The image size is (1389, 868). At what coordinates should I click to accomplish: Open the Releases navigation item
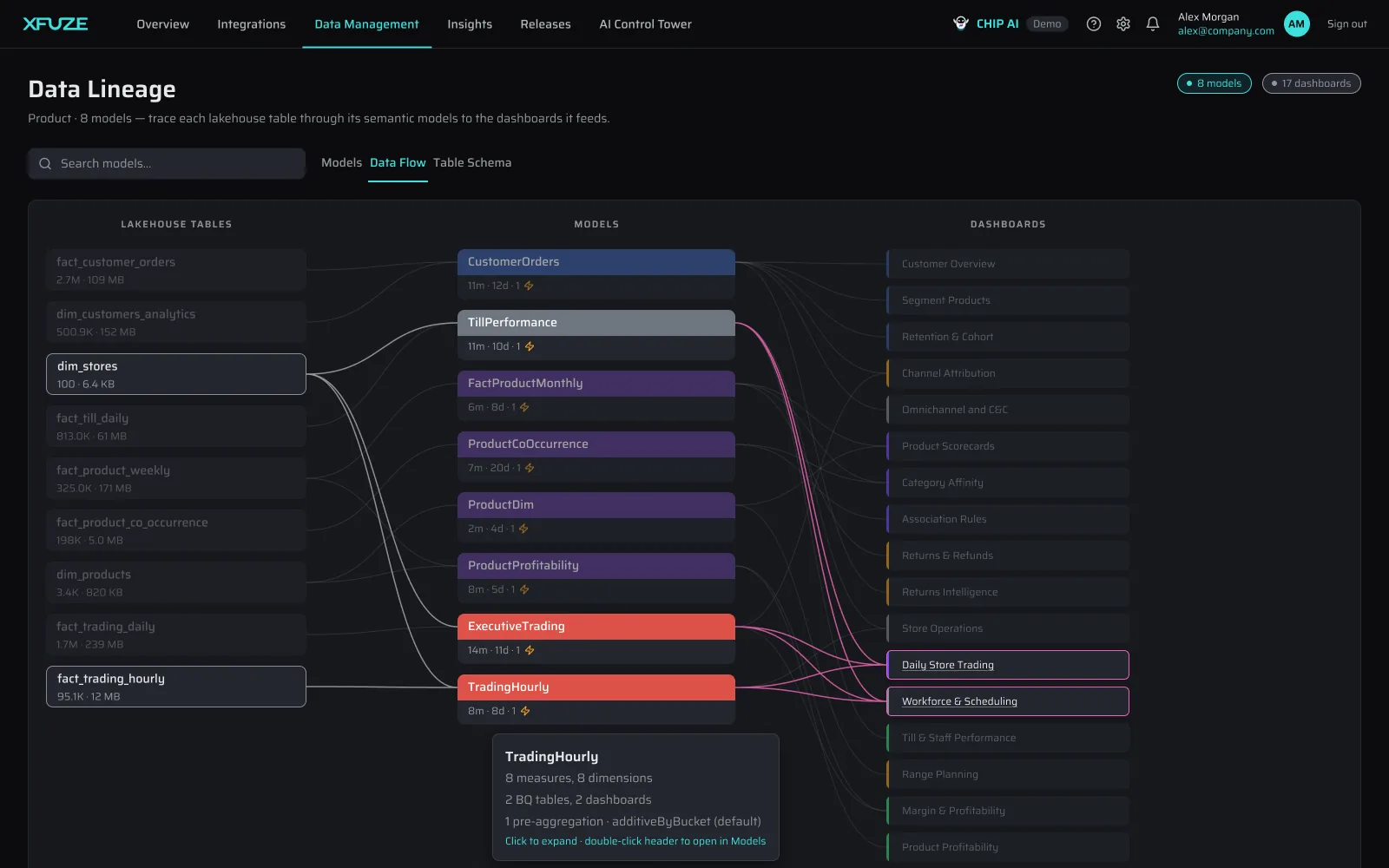coord(545,24)
